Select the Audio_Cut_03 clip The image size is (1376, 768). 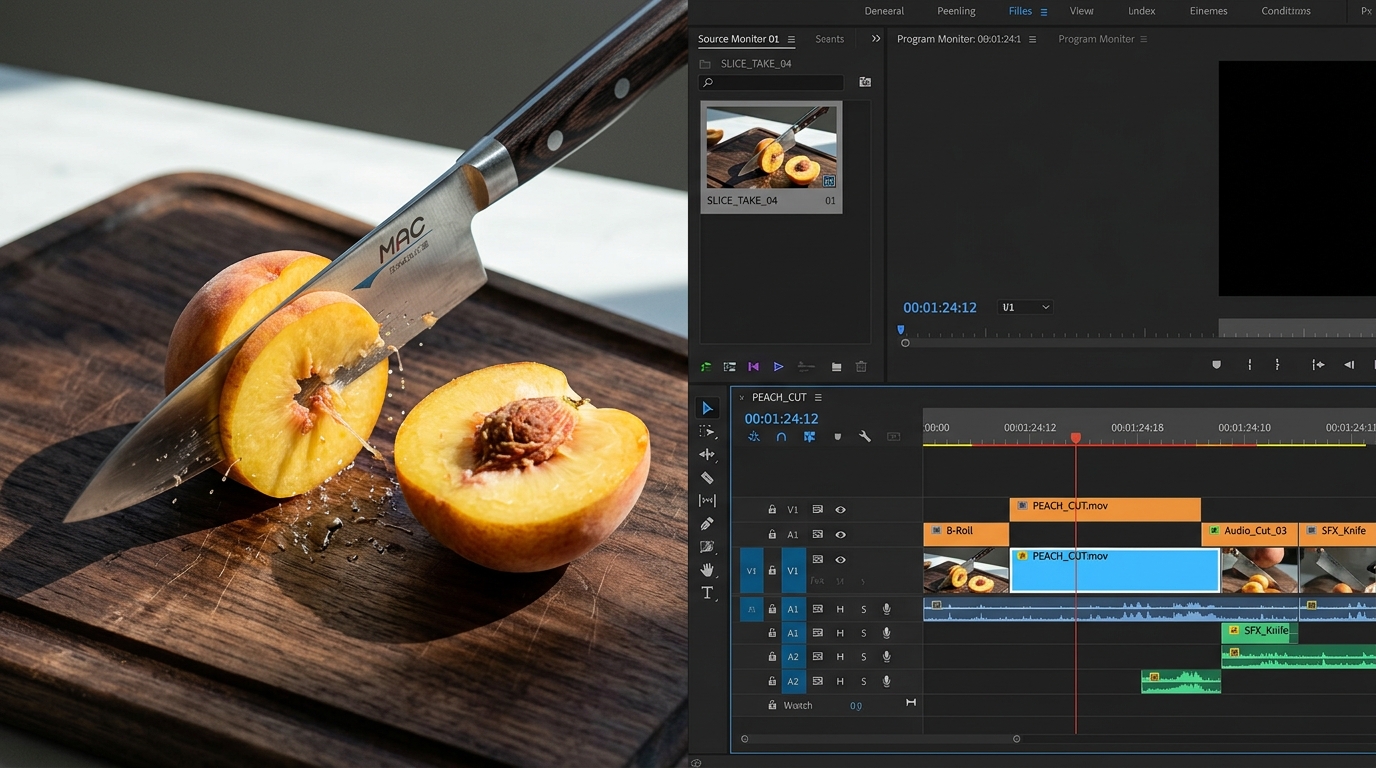(x=1250, y=534)
